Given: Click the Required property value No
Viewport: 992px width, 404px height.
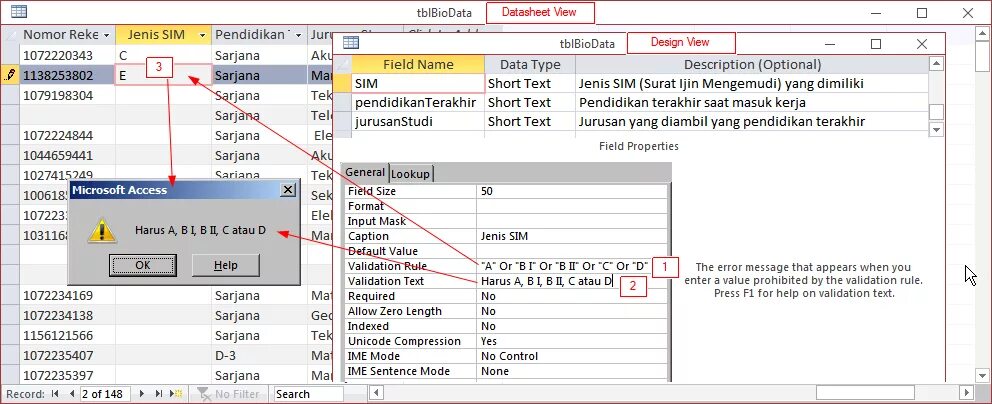Looking at the screenshot, I should pyautogui.click(x=572, y=297).
